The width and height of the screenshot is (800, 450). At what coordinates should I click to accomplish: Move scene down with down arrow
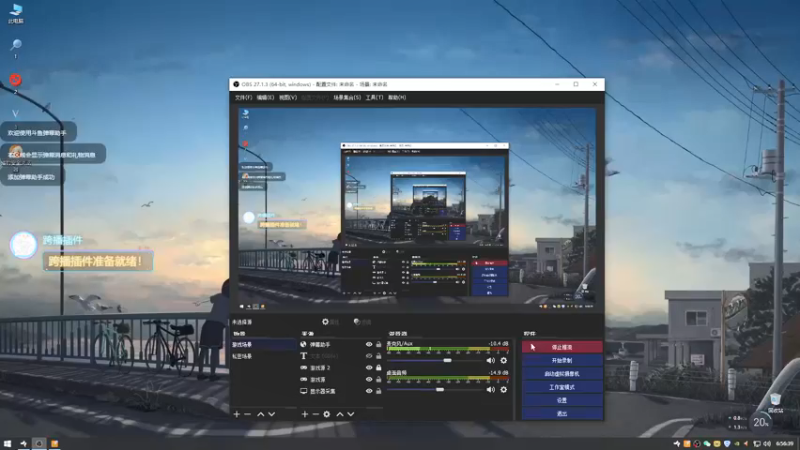coord(272,414)
